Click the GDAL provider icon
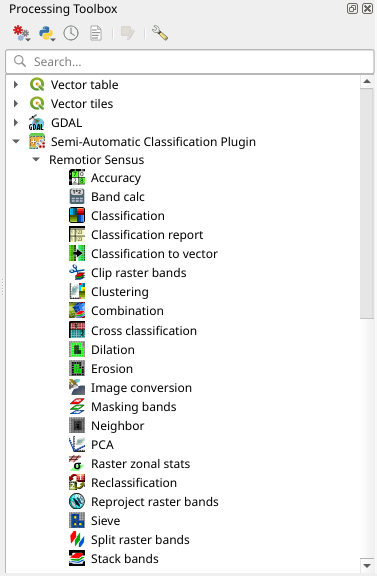This screenshot has width=377, height=576. 36,123
